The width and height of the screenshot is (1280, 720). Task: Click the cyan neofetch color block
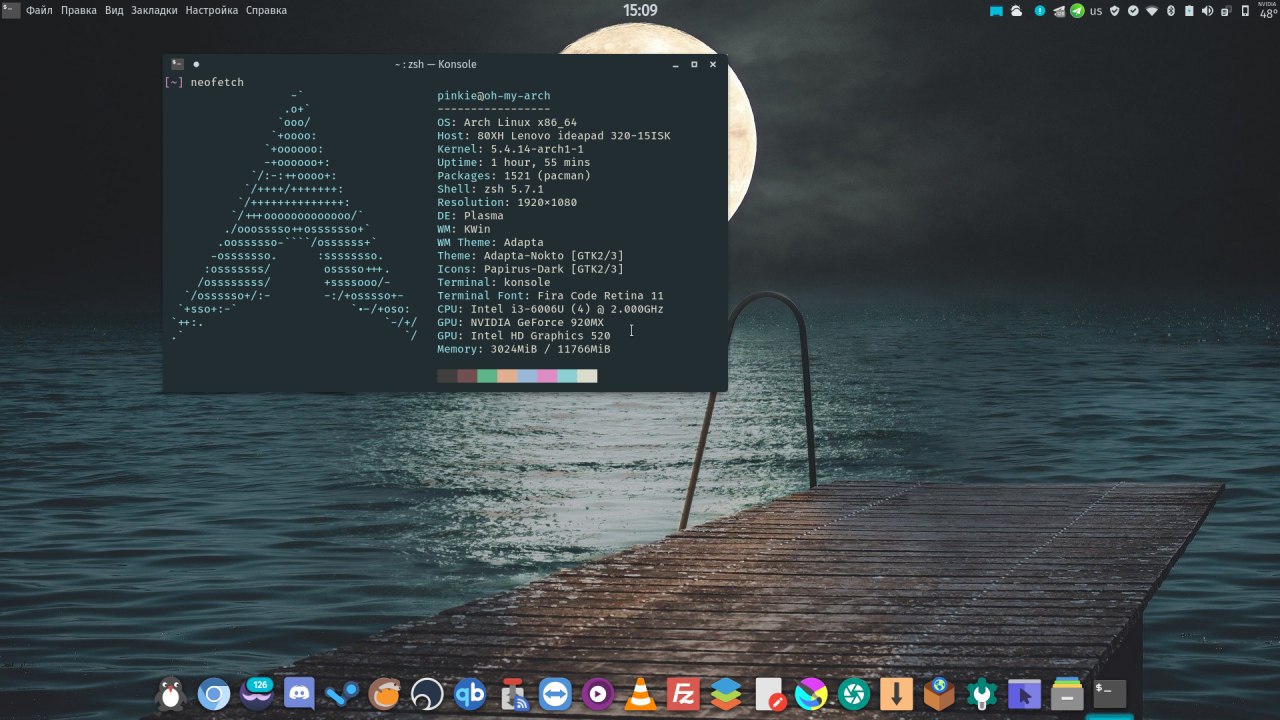click(x=567, y=376)
